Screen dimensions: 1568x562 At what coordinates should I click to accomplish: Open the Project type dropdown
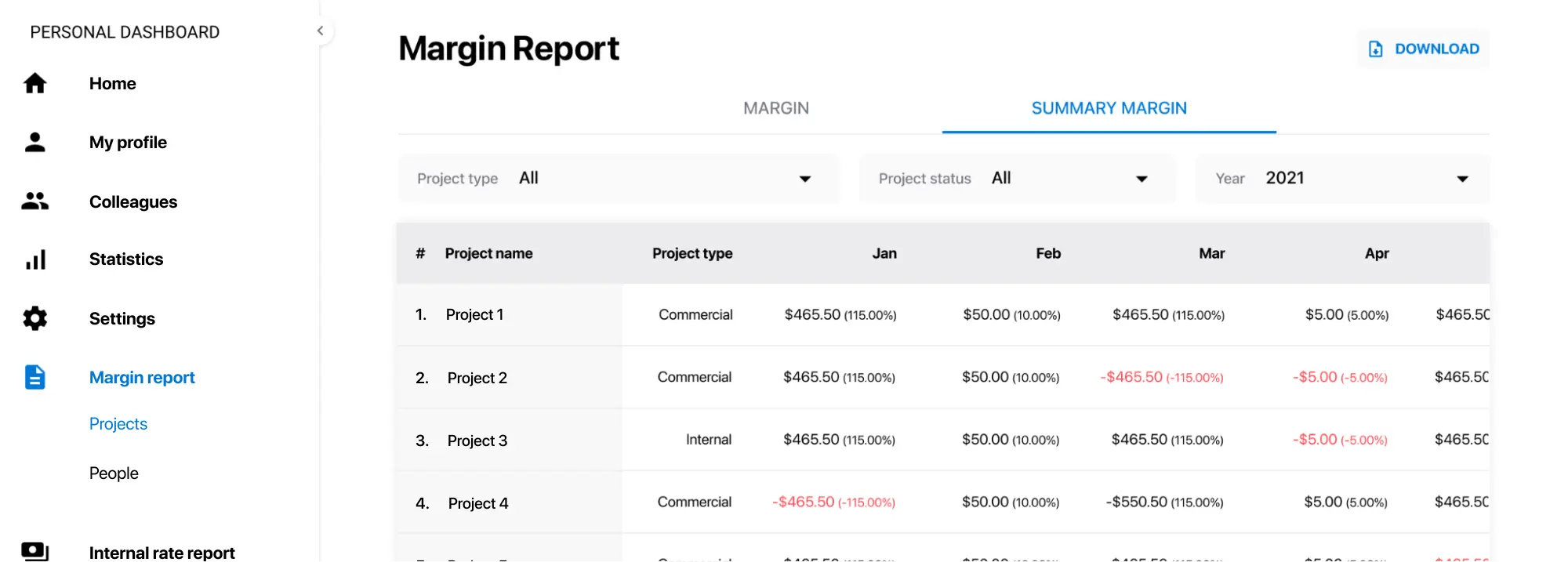click(619, 179)
